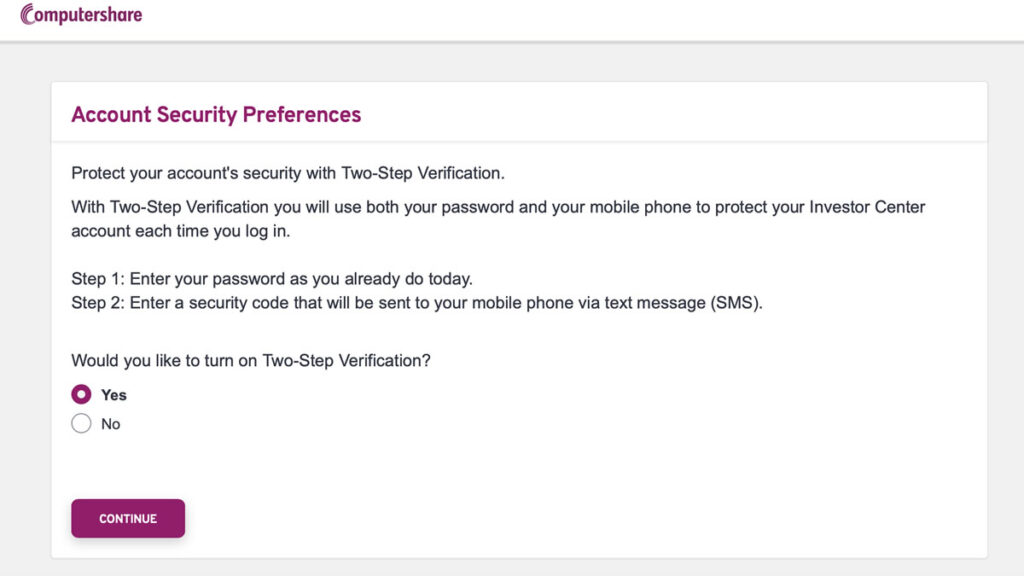Click the Protect your account's security sentence

coord(288,173)
